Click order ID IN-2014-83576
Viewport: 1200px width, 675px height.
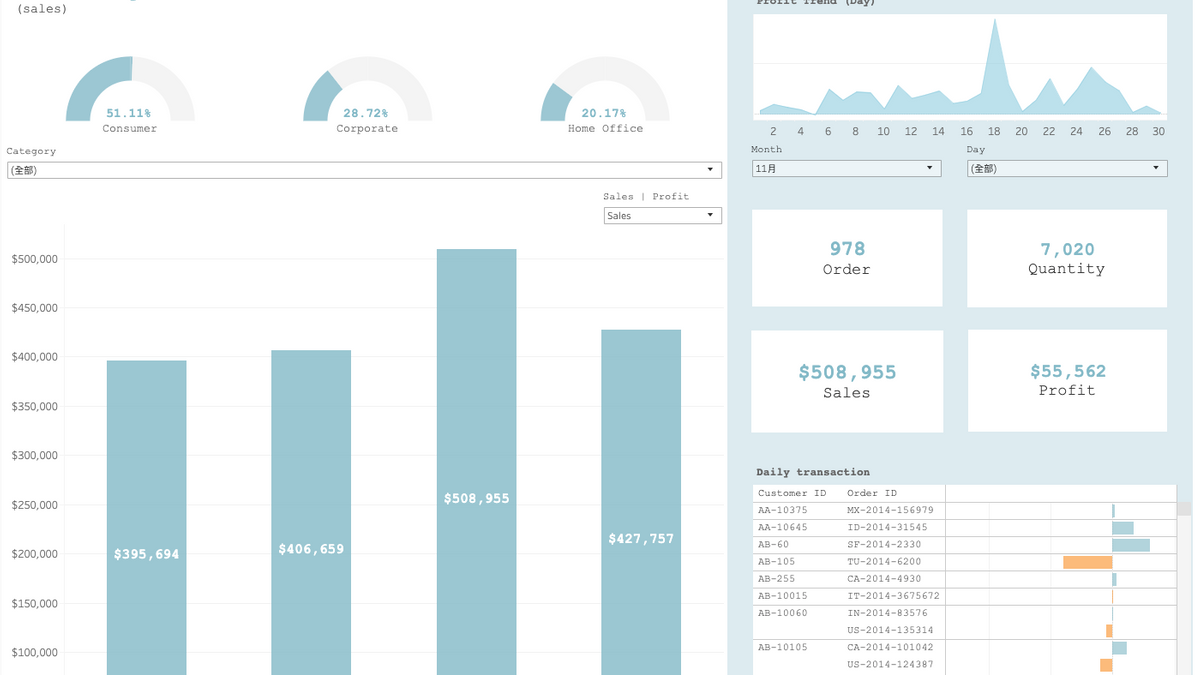(887, 613)
